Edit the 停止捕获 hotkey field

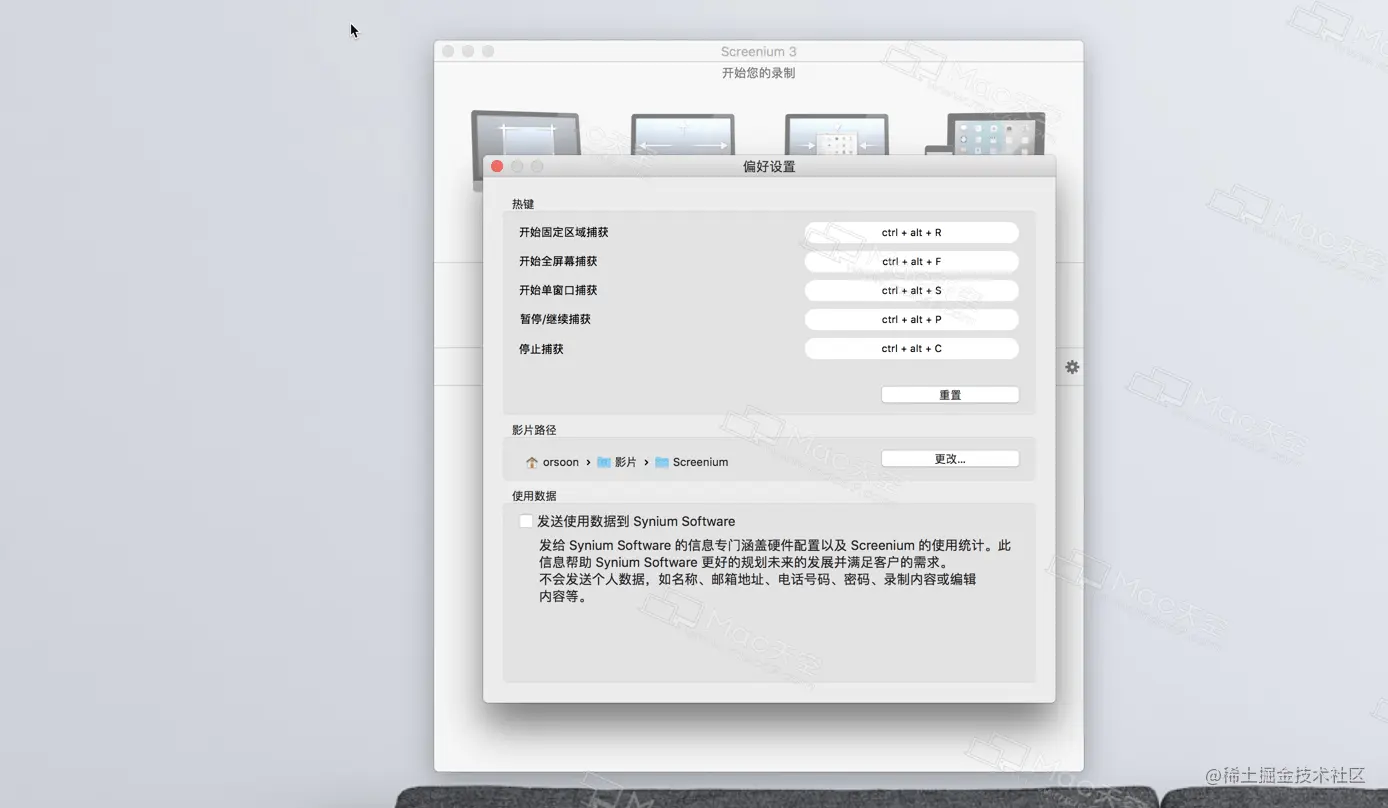click(x=912, y=348)
